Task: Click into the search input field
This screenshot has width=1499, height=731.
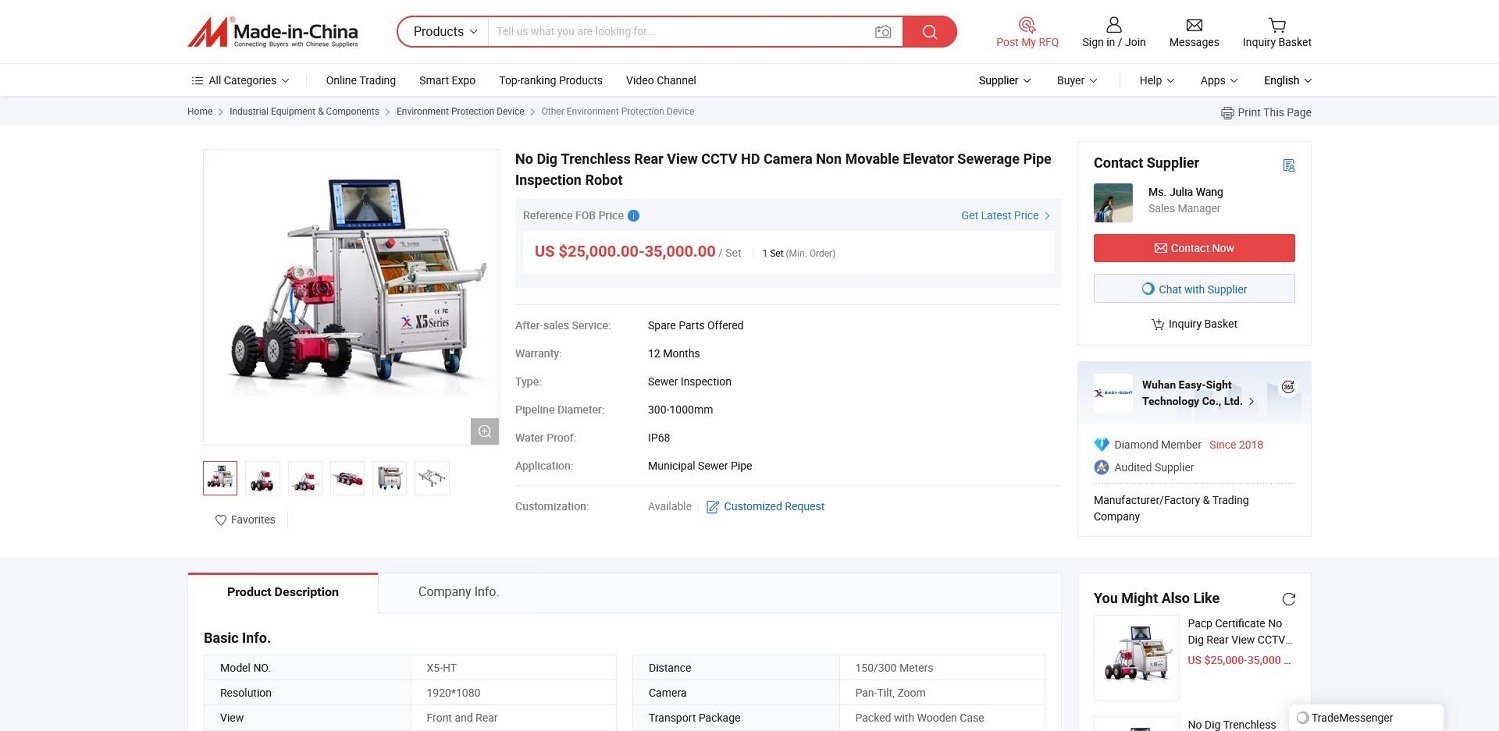Action: (x=678, y=32)
